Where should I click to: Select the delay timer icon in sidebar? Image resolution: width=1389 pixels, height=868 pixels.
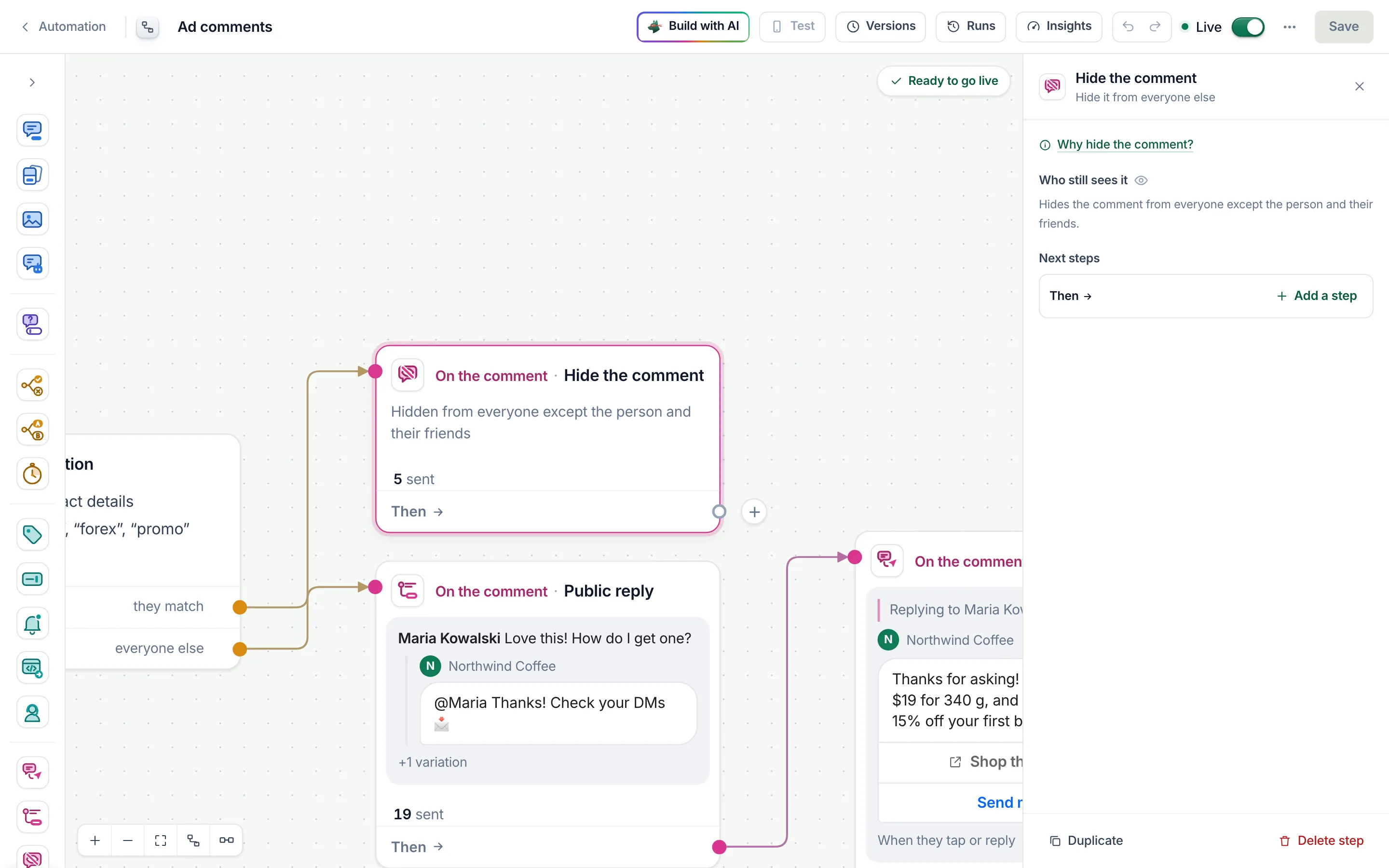point(32,474)
